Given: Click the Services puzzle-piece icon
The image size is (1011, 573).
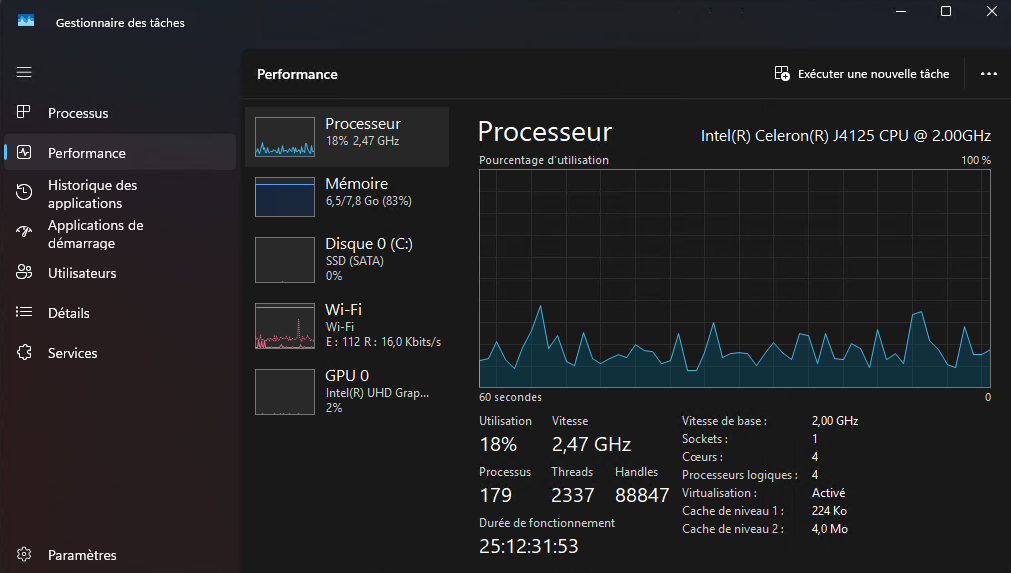Looking at the screenshot, I should [x=24, y=352].
